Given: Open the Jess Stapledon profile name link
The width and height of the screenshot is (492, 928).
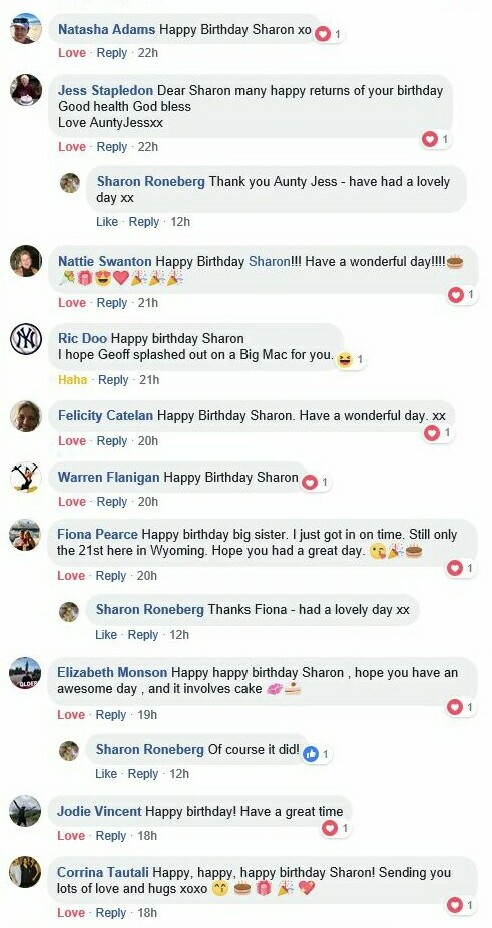Looking at the screenshot, I should pyautogui.click(x=105, y=91).
